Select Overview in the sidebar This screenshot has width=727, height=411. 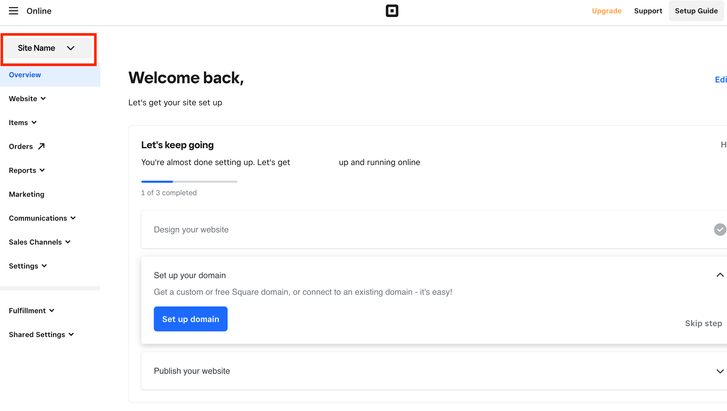pos(25,75)
